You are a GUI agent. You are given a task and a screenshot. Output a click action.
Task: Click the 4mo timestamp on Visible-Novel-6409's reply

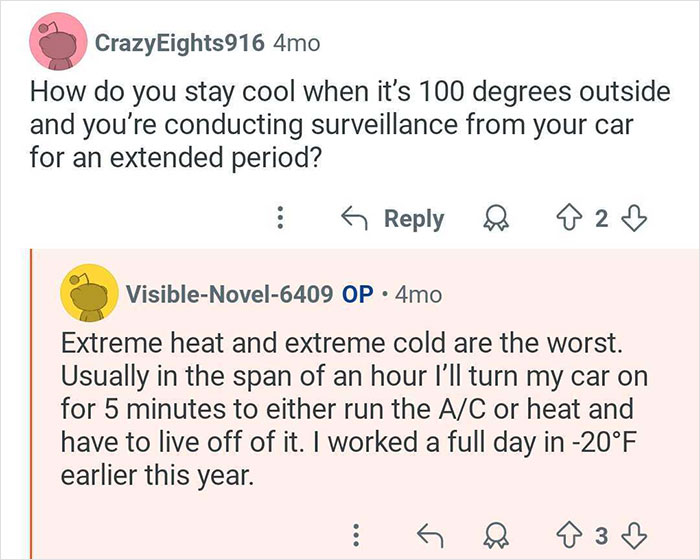[x=418, y=295]
